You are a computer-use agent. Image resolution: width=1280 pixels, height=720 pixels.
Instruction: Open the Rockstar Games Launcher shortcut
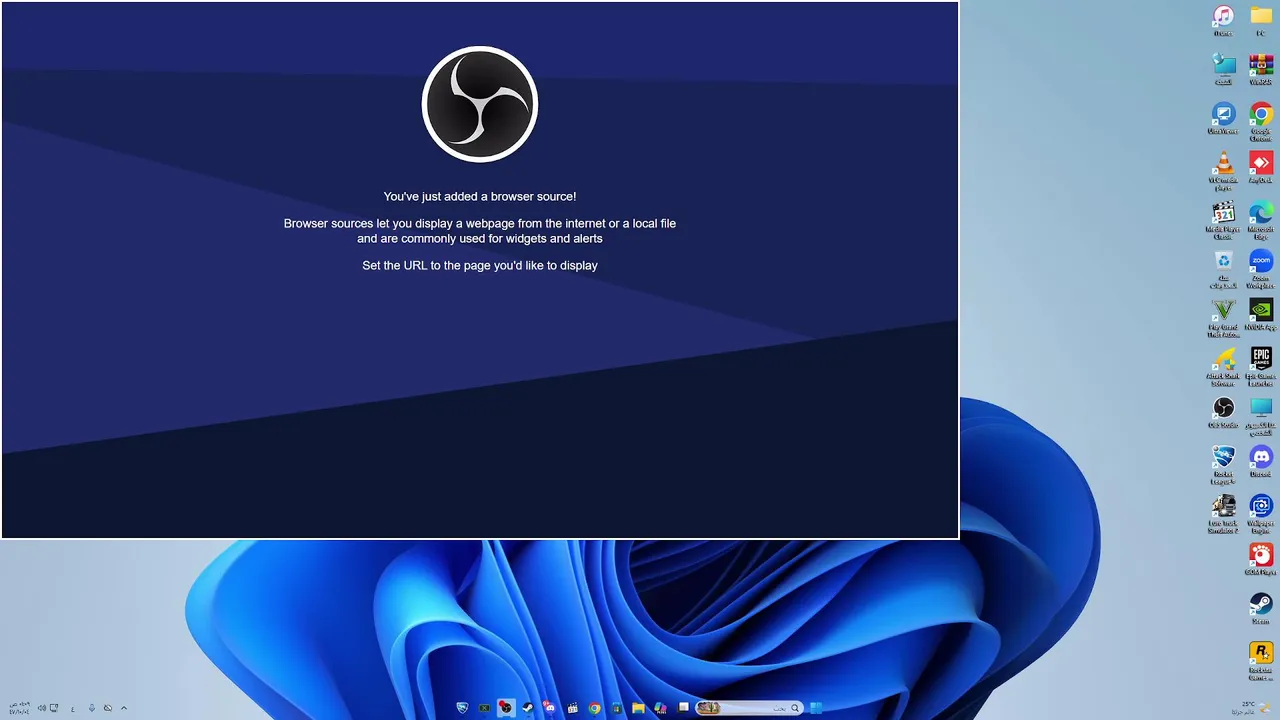(1261, 660)
